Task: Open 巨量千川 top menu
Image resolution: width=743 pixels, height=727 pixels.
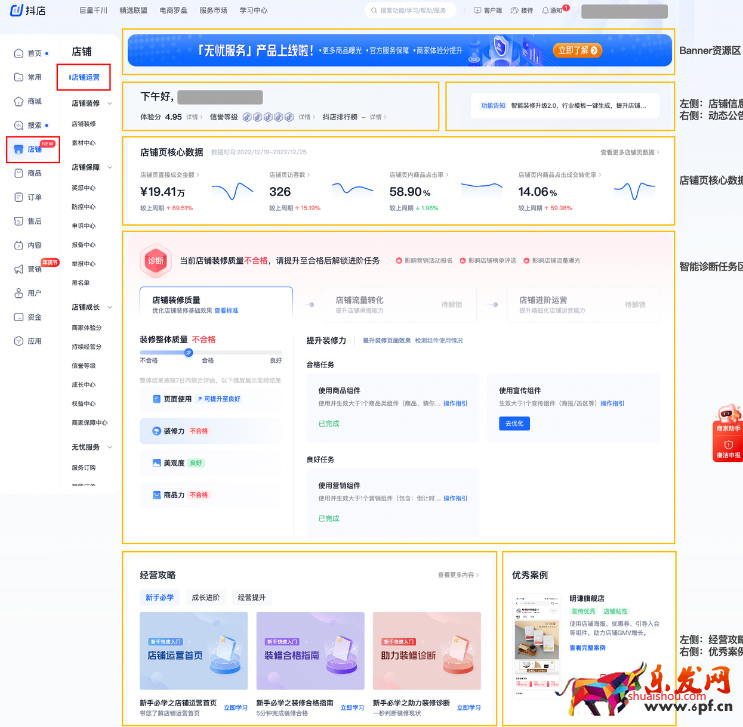Action: (93, 10)
